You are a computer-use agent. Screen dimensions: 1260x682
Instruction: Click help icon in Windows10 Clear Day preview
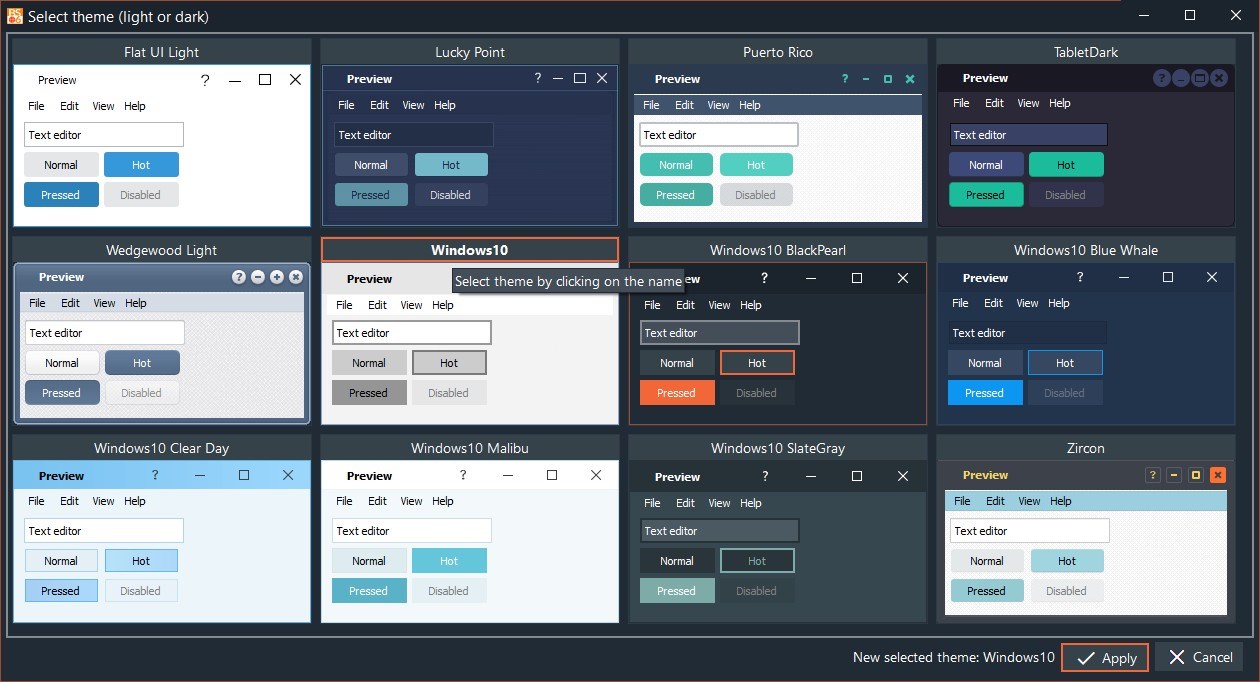(155, 476)
